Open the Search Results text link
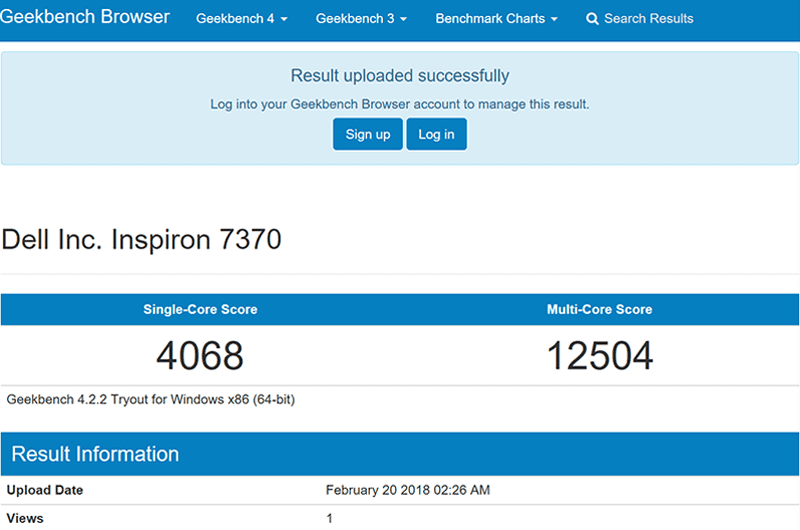800x530 pixels. point(648,19)
